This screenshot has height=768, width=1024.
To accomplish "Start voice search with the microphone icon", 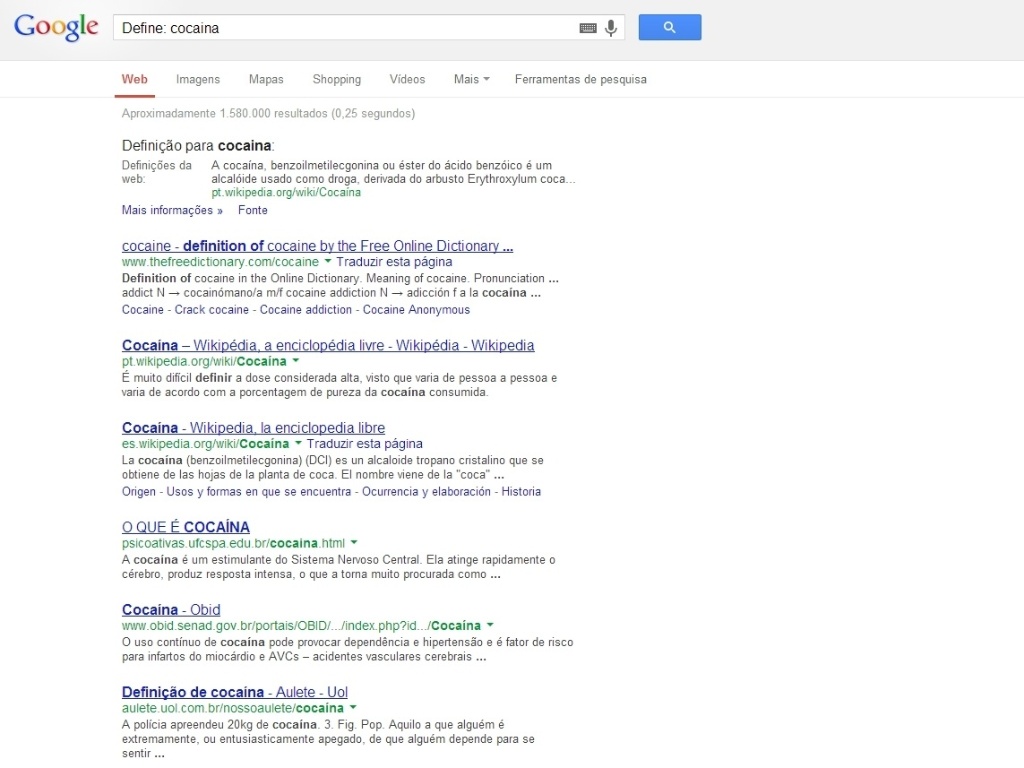I will [610, 28].
